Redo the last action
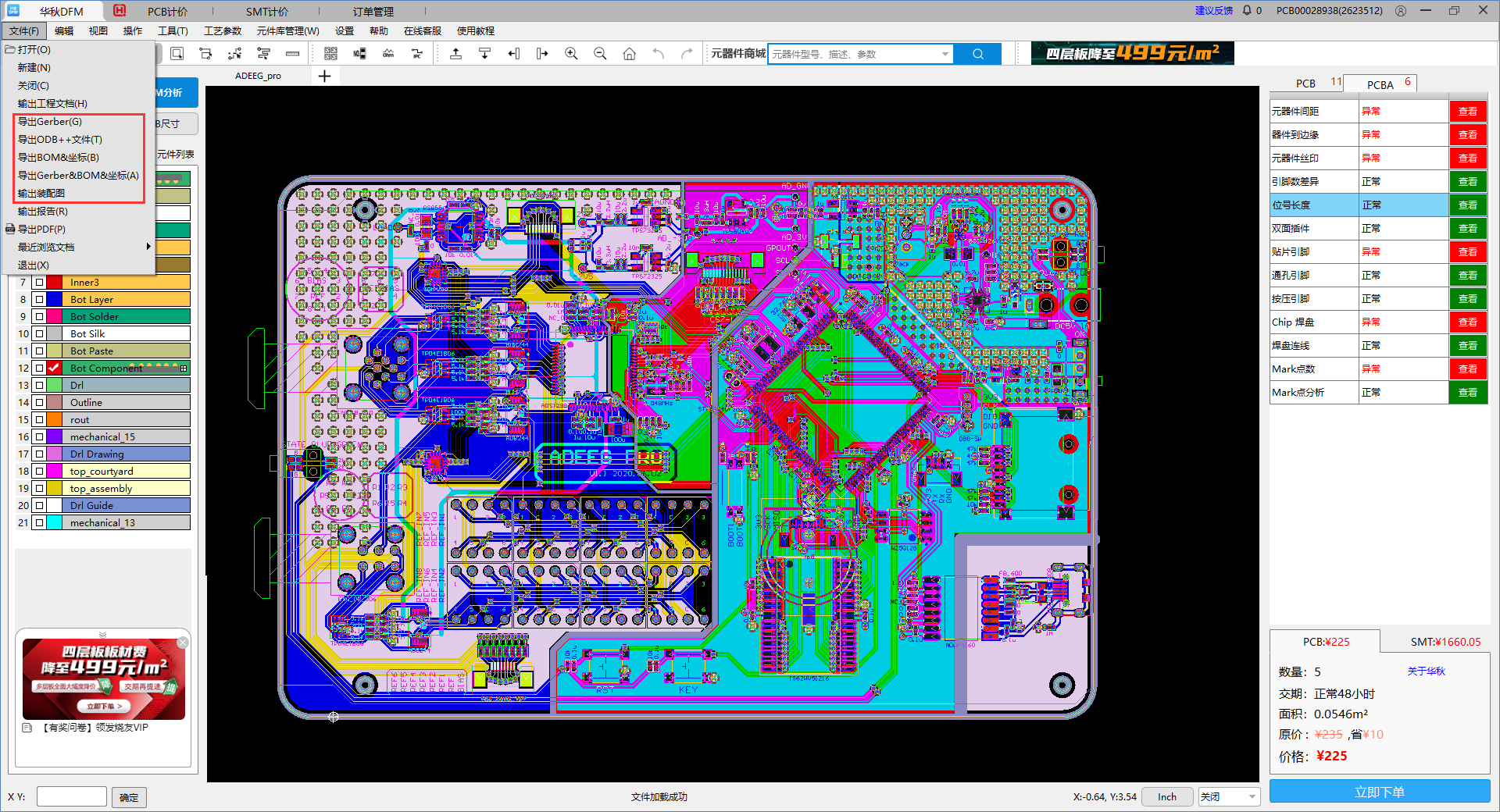The width and height of the screenshot is (1500, 812). (x=687, y=54)
